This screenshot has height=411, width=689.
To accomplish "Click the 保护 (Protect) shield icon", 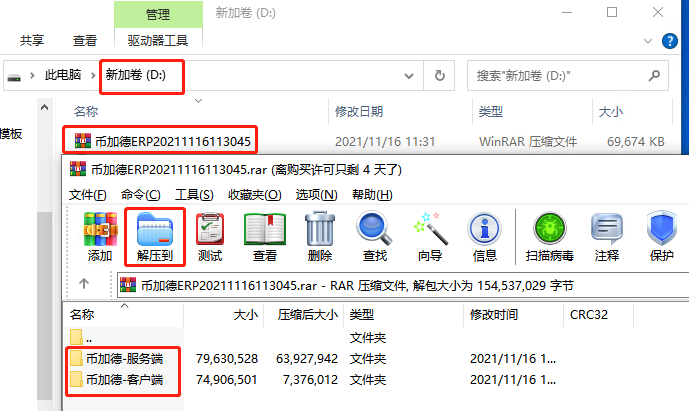I will (x=661, y=237).
